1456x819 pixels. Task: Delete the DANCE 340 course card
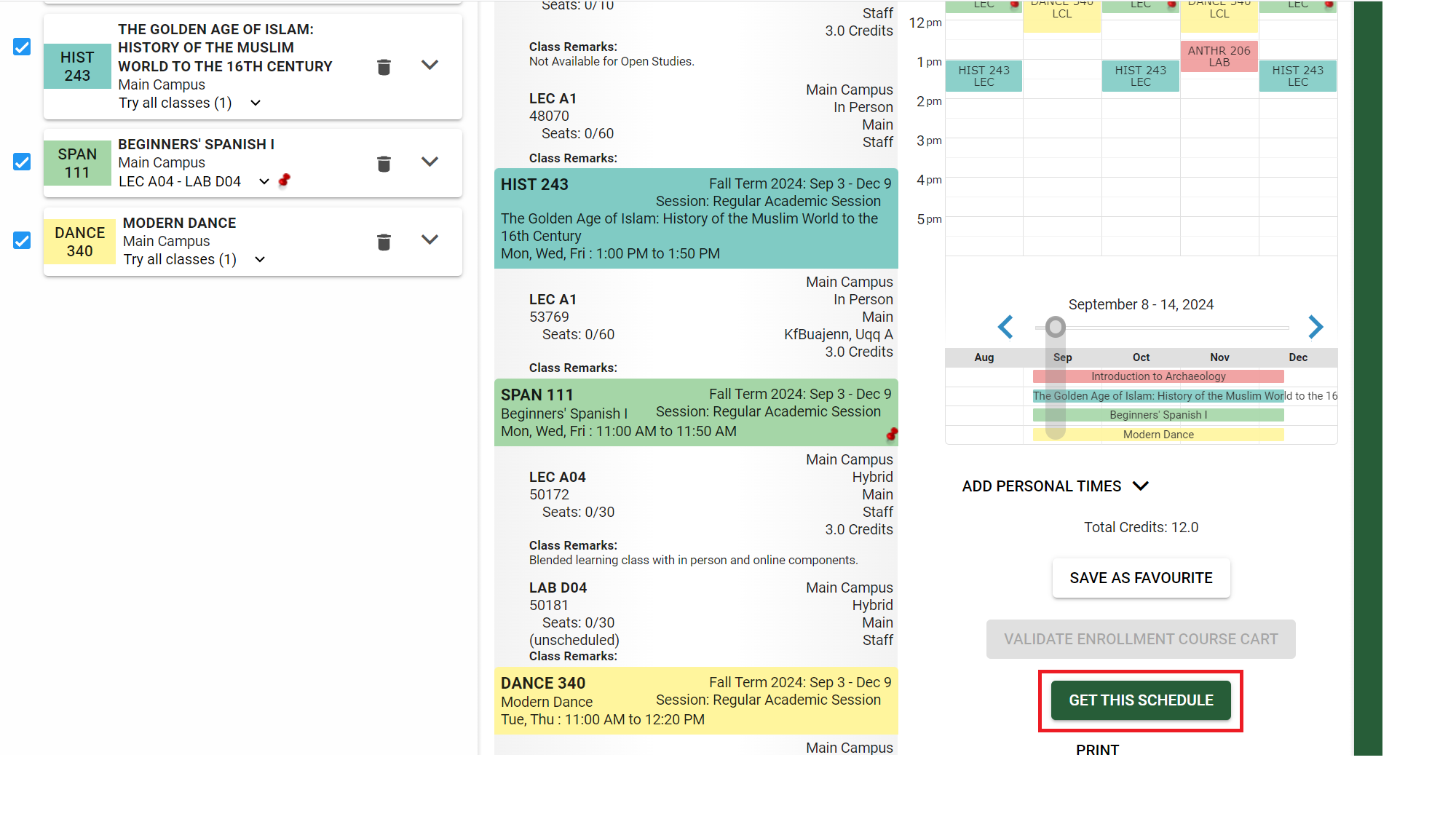click(x=384, y=242)
